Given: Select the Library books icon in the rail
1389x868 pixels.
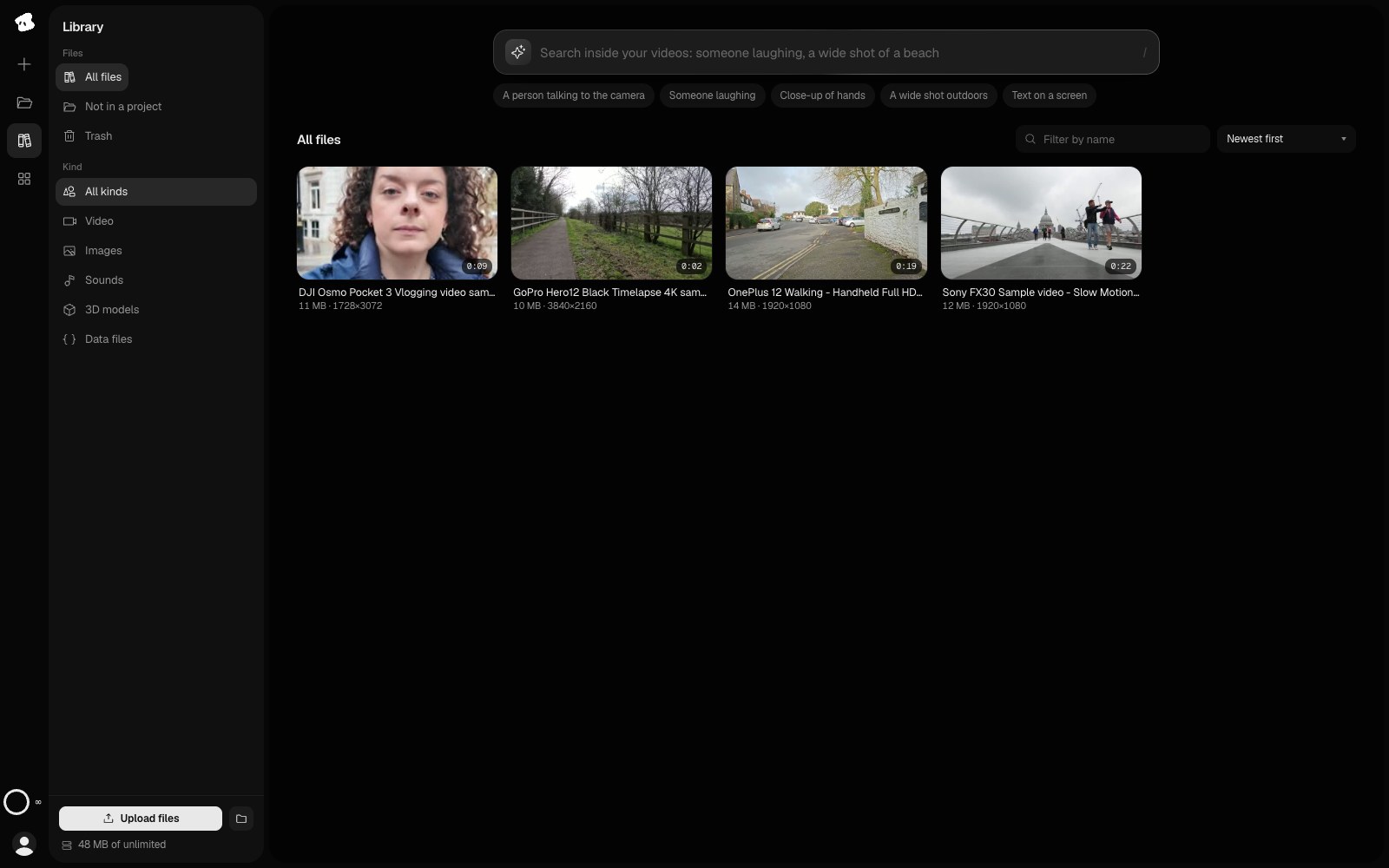Looking at the screenshot, I should pyautogui.click(x=24, y=140).
